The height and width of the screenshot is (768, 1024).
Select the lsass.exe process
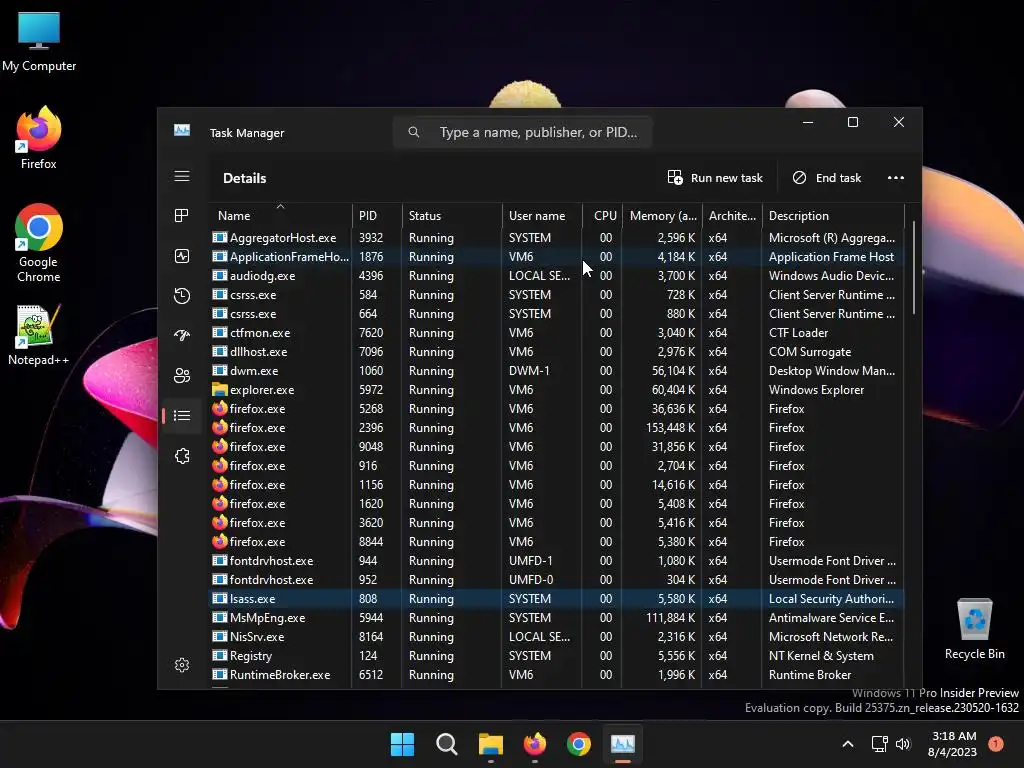(556, 598)
